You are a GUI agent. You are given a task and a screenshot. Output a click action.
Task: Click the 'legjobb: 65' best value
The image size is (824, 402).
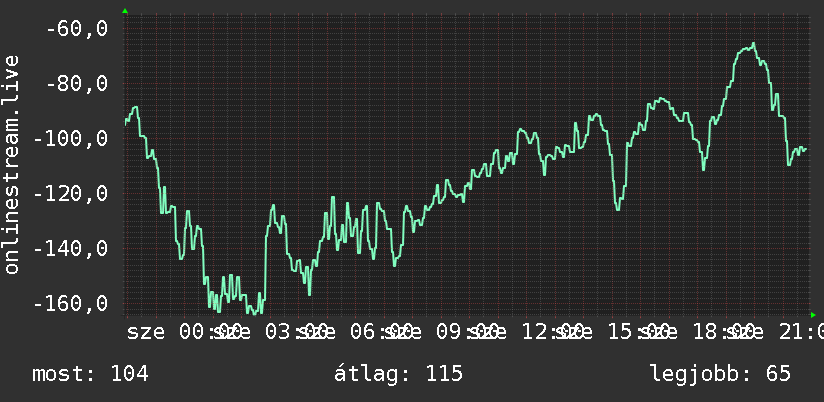[720, 374]
